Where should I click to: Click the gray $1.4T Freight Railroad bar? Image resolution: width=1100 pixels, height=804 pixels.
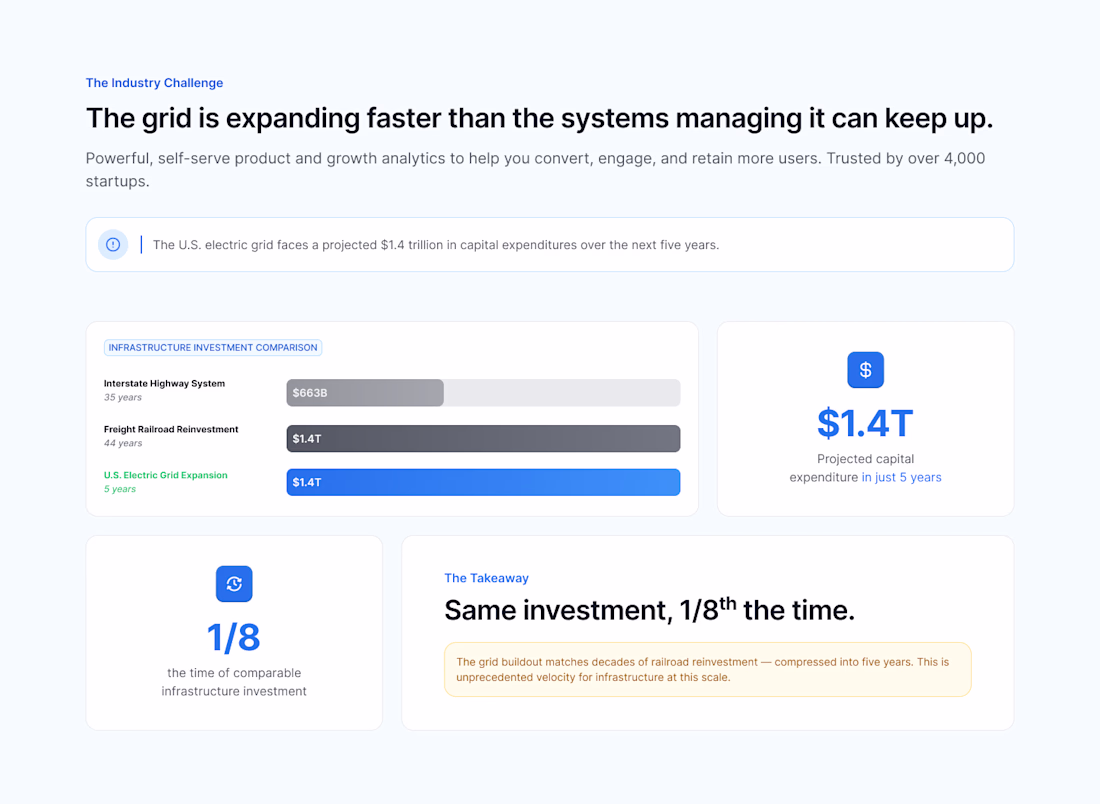[483, 438]
